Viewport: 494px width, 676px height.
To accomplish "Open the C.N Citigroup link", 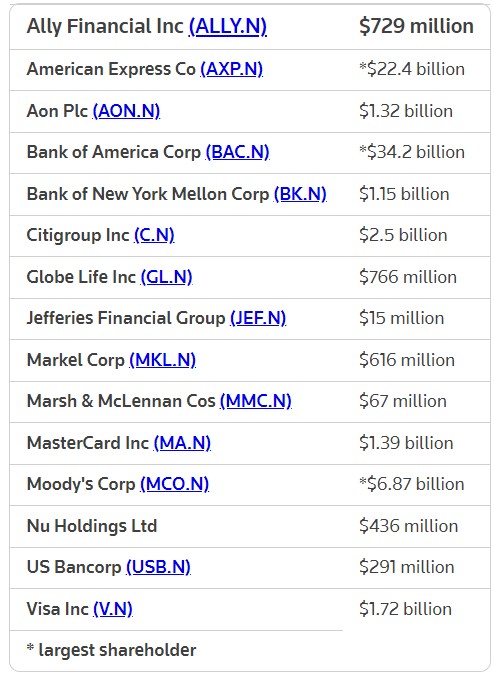I will [x=154, y=235].
